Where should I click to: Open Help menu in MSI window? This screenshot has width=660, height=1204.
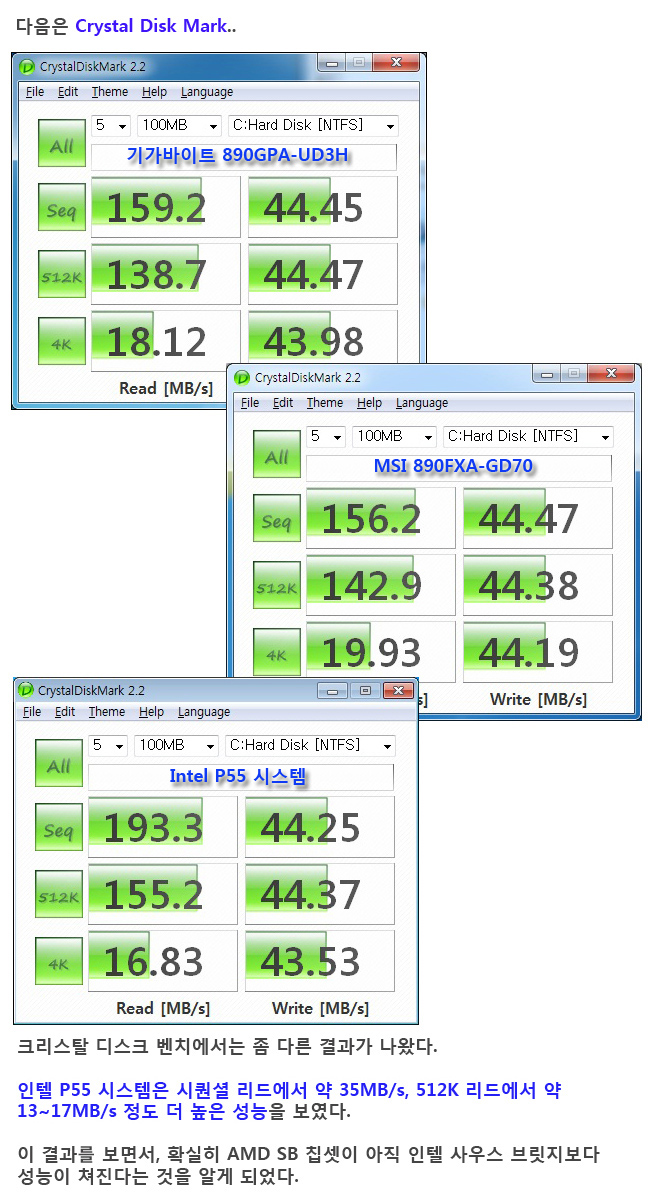point(369,403)
